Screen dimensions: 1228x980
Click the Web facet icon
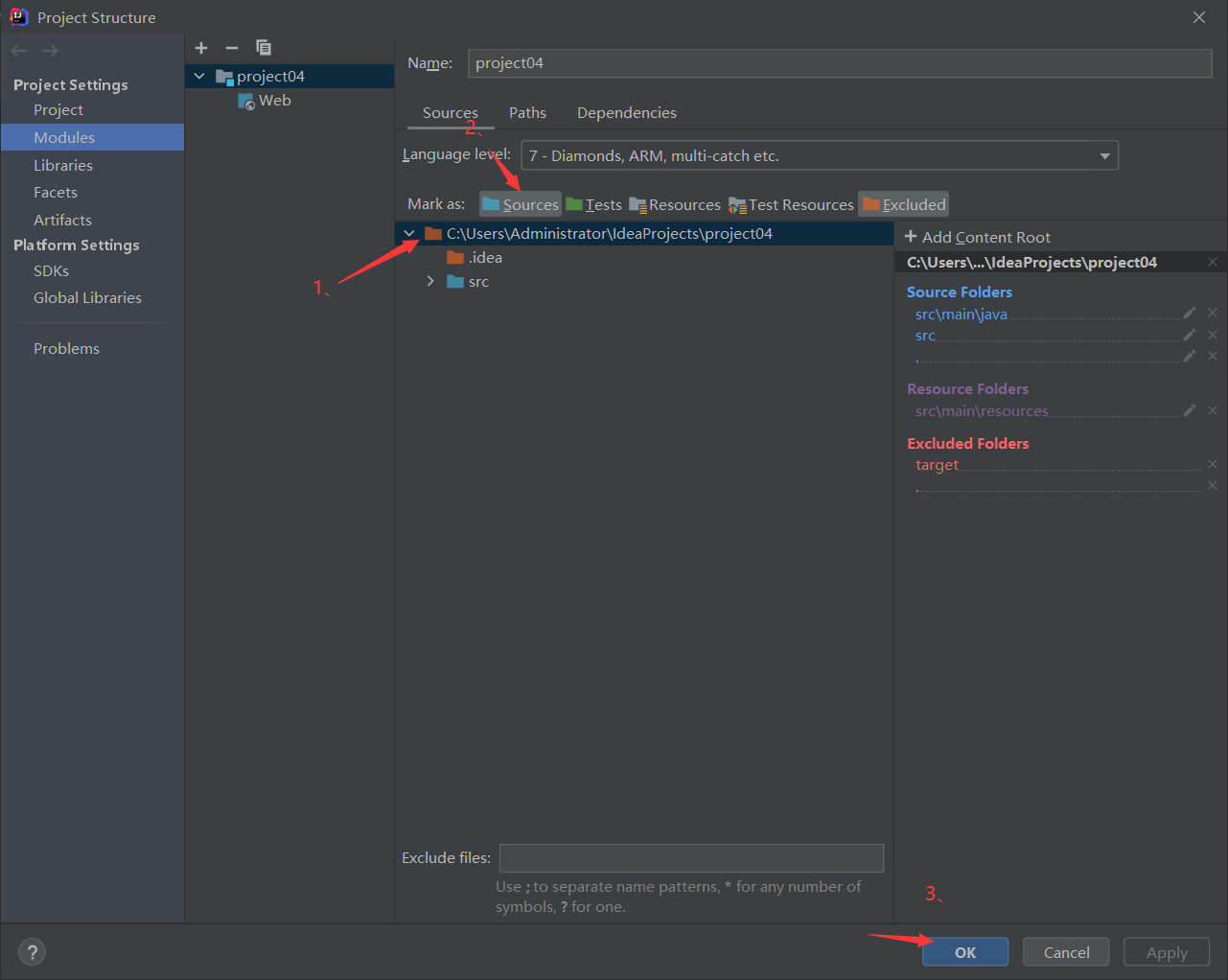click(246, 101)
